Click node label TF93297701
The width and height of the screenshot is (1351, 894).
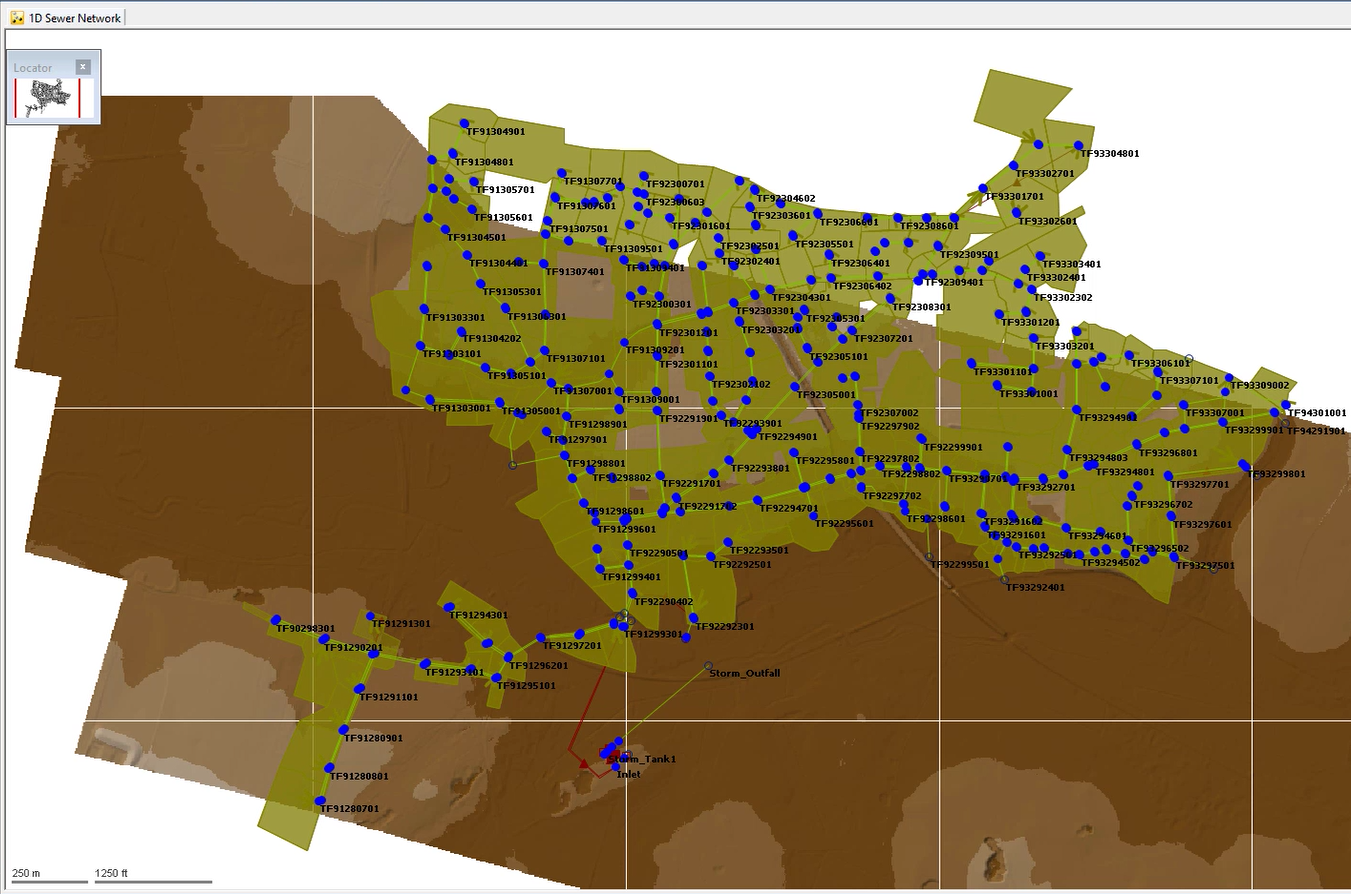click(x=1199, y=484)
